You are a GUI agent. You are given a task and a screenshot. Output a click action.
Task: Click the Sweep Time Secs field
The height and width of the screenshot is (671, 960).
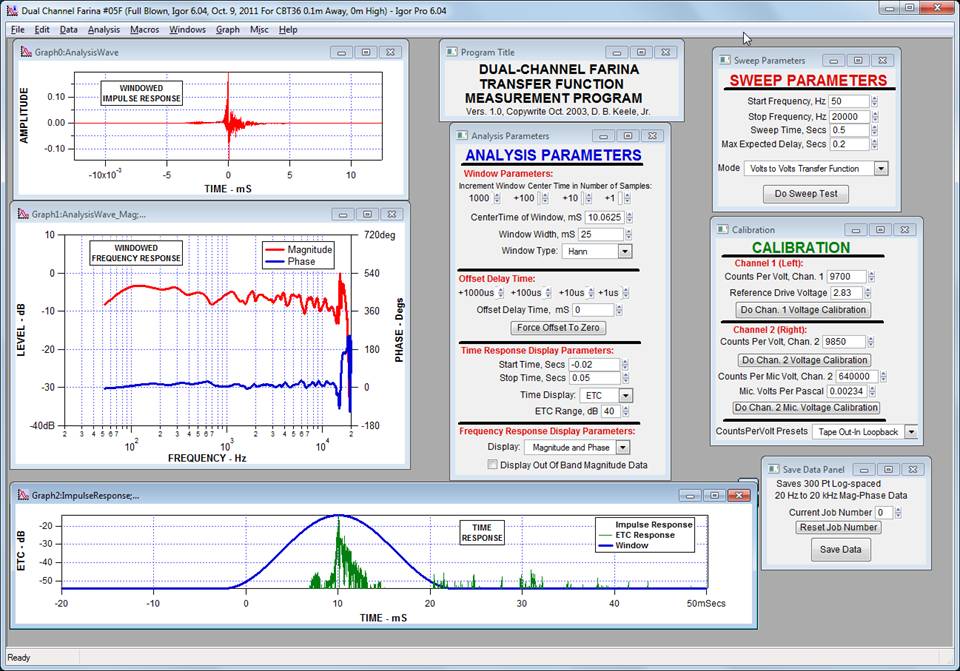849,130
